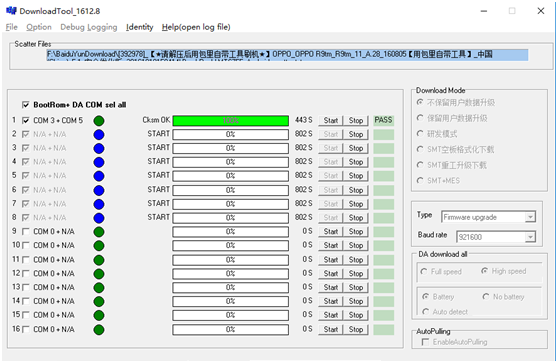Enable the EnableAutoPulling checkbox
The height and width of the screenshot is (361, 558).
click(x=425, y=342)
